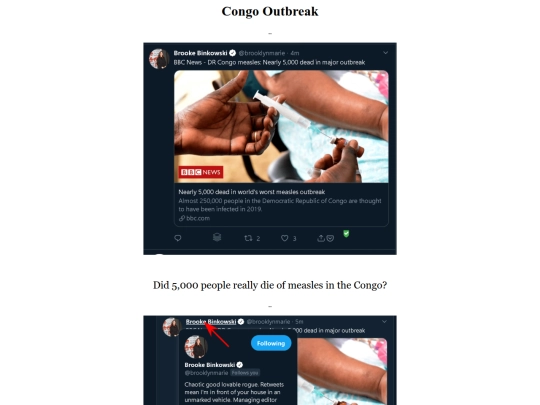The image size is (540, 405).
Task: Click the retweet icon showing 2
Action: click(248, 238)
